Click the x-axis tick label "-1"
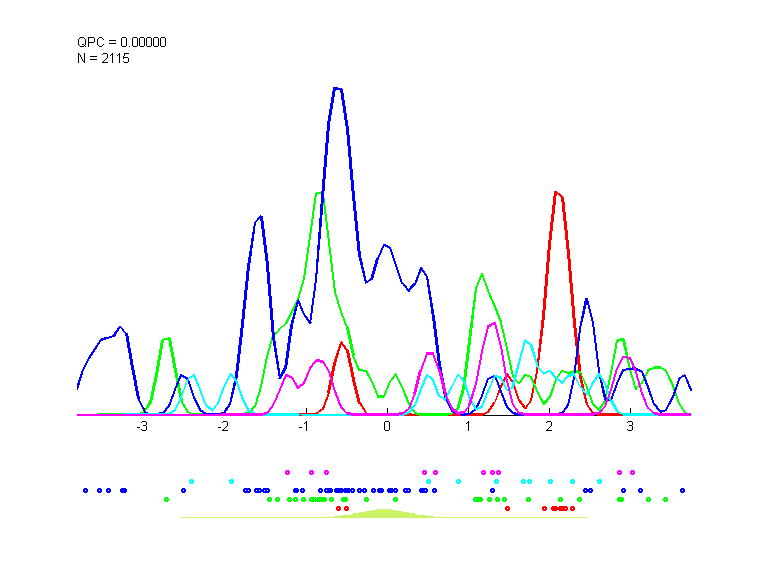The image size is (768, 576). pyautogui.click(x=304, y=426)
